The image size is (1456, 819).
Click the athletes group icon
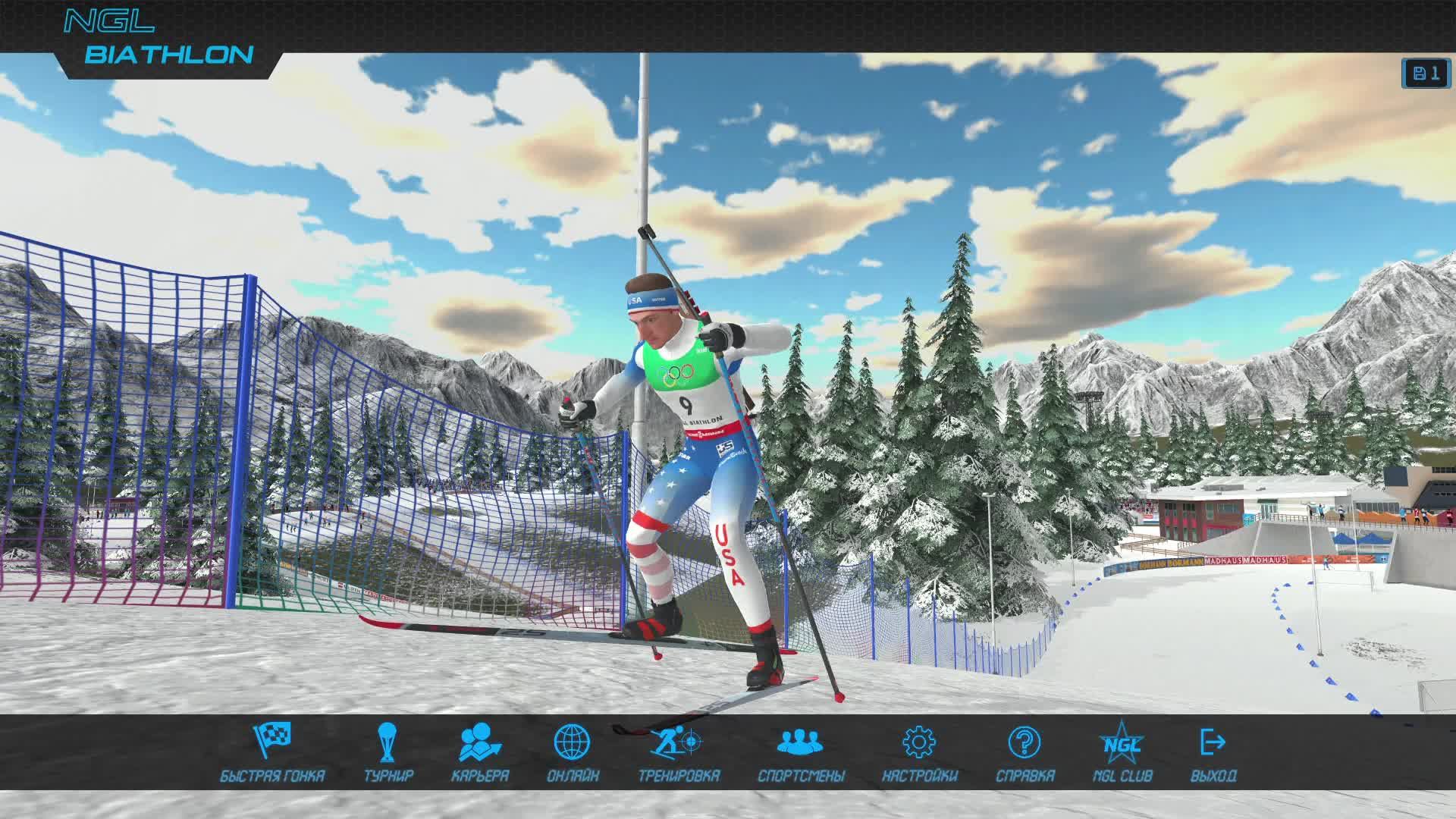[800, 741]
